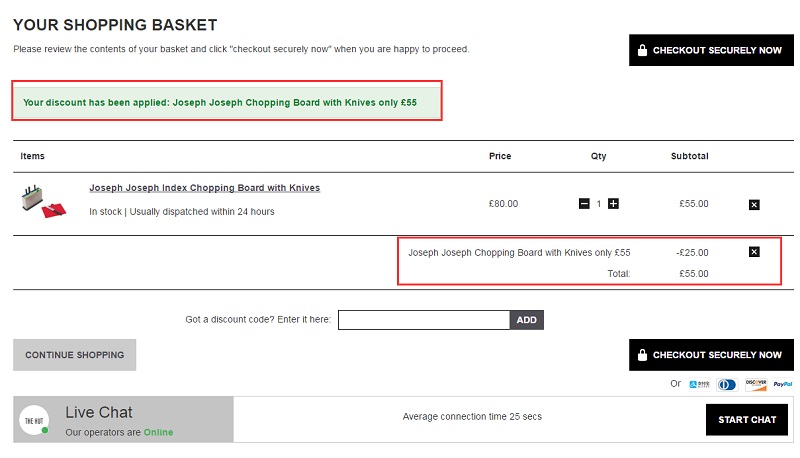Click the lock icon on top checkout button
This screenshot has width=800, height=458.
(642, 50)
